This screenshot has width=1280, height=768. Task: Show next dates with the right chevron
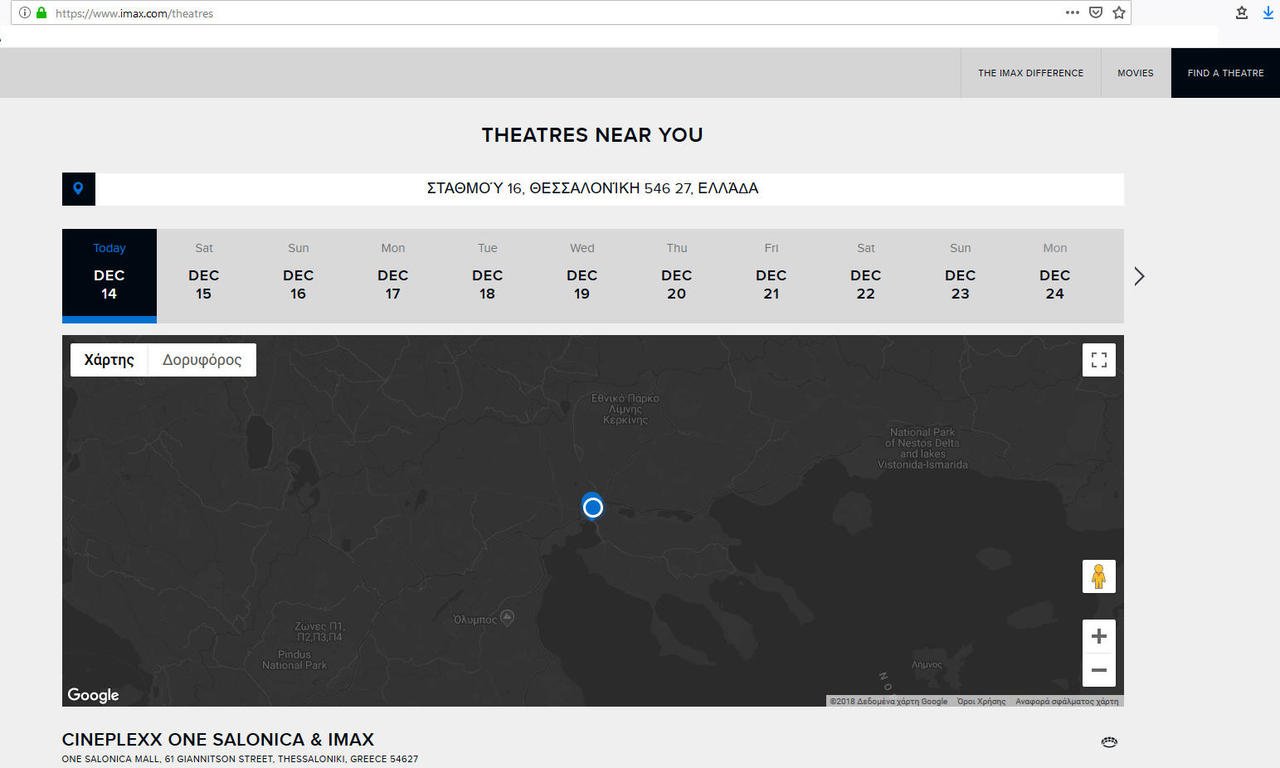(1139, 276)
